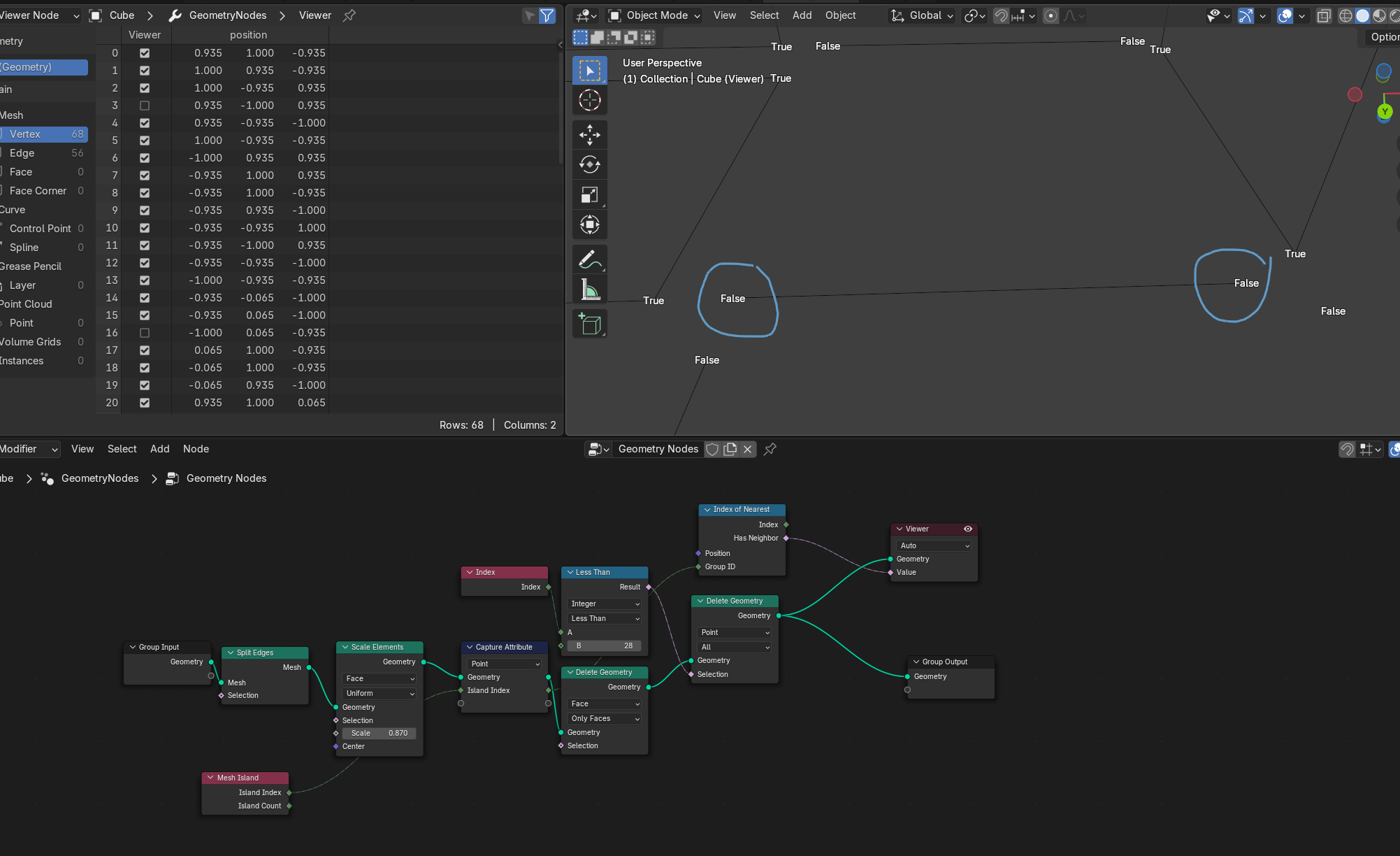The image size is (1400, 856).
Task: Toggle viewport gizmos display
Action: pyautogui.click(x=1246, y=15)
